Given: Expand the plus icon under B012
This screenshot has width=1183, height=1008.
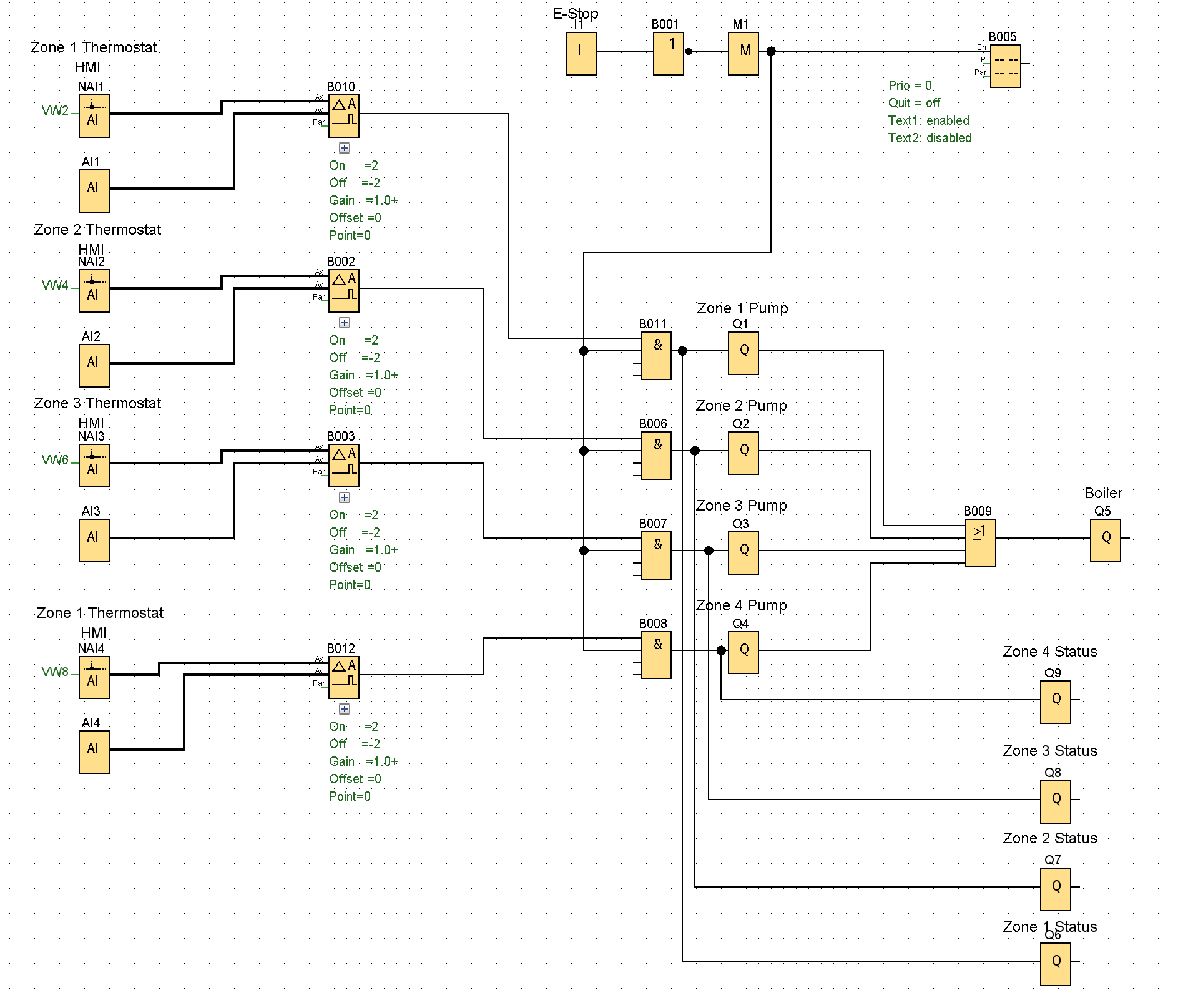Looking at the screenshot, I should point(344,709).
